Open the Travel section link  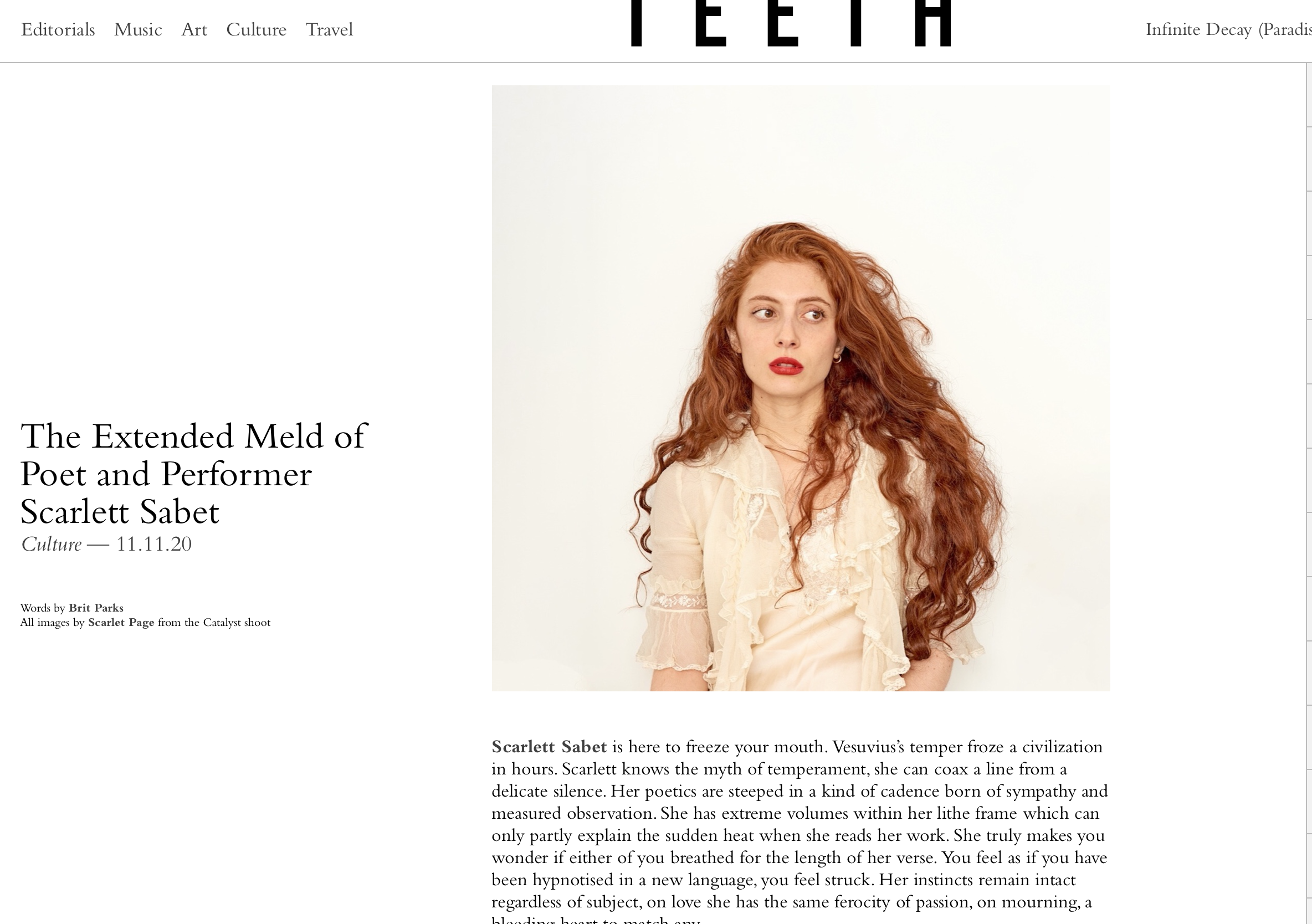click(x=329, y=30)
